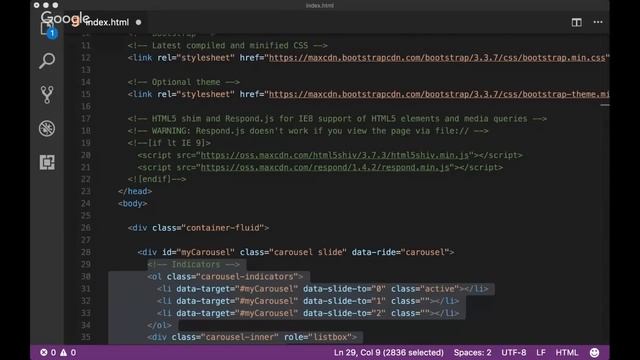Click the "[endif]" comment on line 22

tap(157, 179)
